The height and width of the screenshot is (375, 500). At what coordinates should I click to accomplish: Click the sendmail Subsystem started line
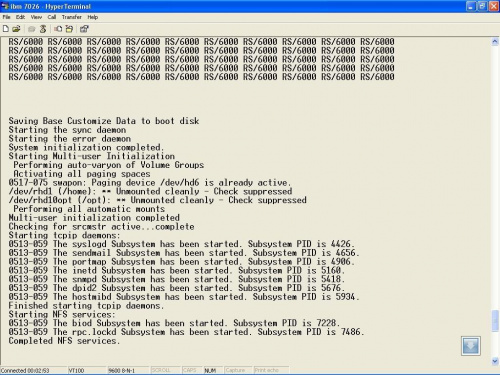[x=184, y=253]
